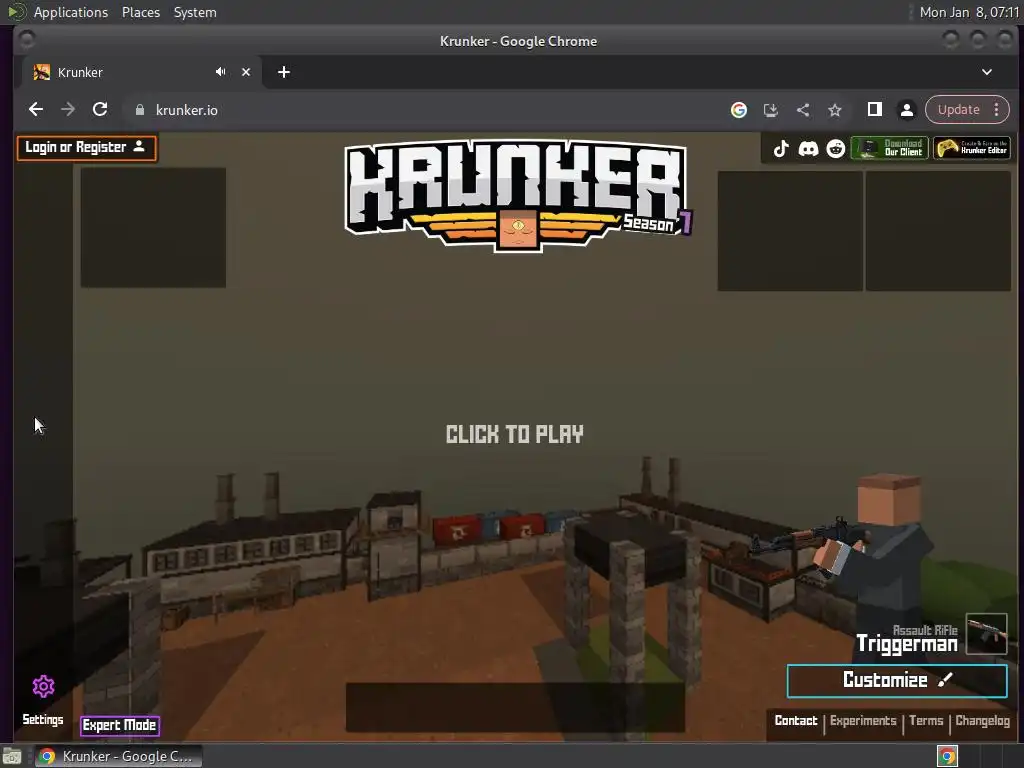Select the Assault Rifle weapon thumbnail

986,633
